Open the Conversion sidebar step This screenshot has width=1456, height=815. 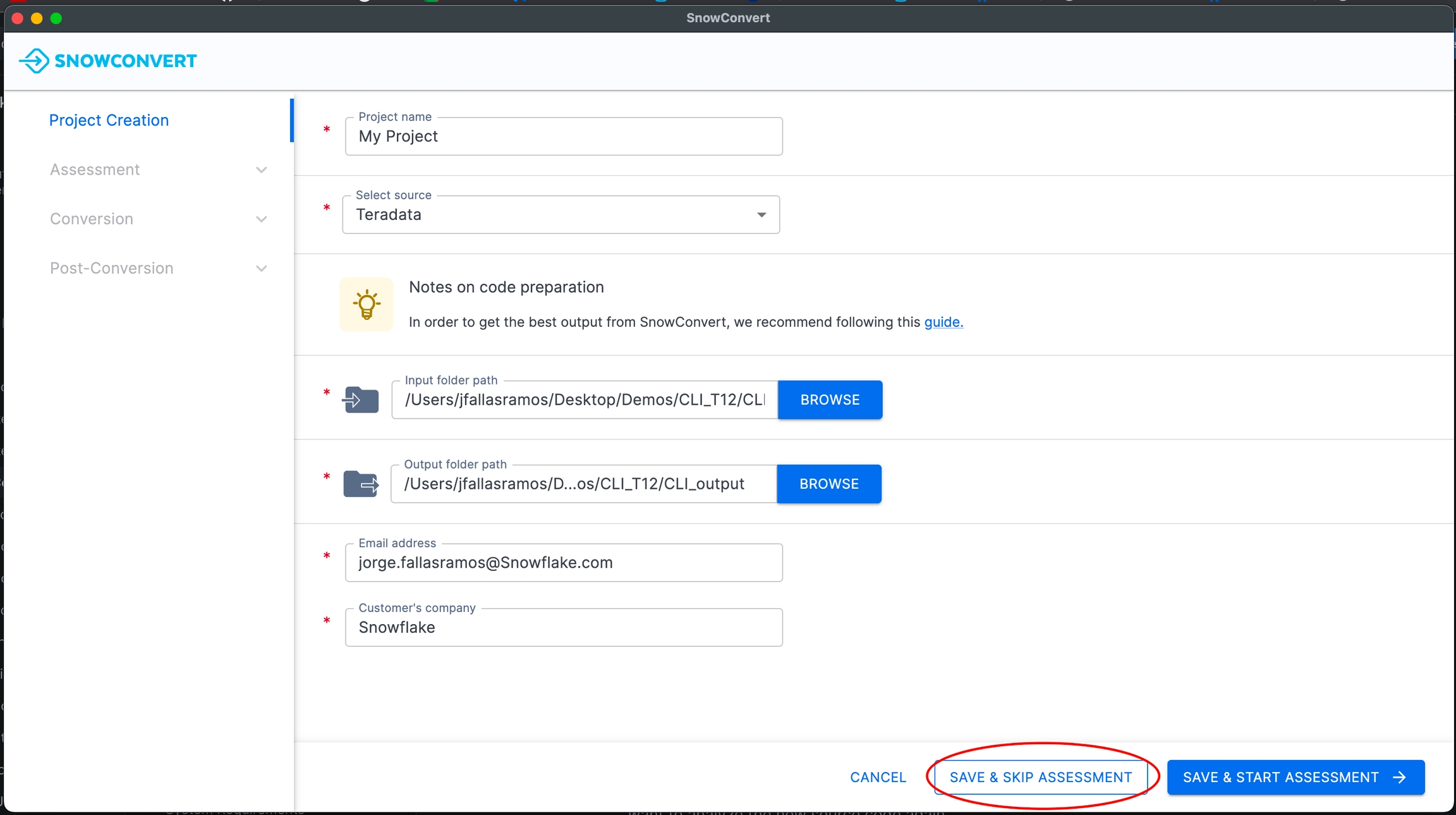[x=92, y=219]
